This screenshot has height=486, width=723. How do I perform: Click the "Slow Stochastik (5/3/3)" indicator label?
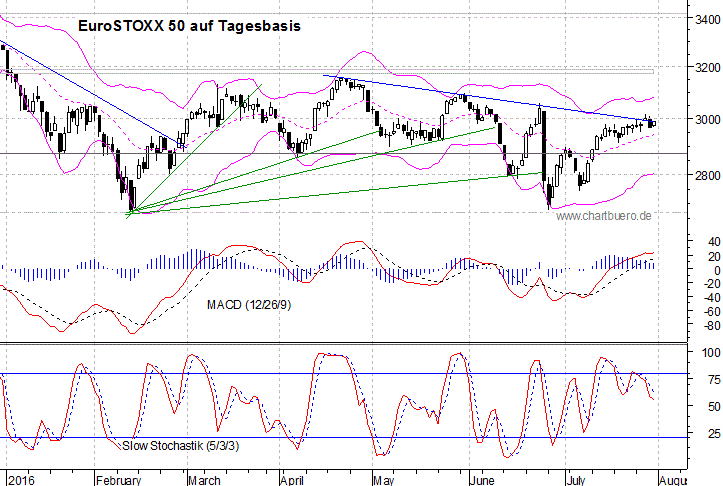(x=181, y=446)
